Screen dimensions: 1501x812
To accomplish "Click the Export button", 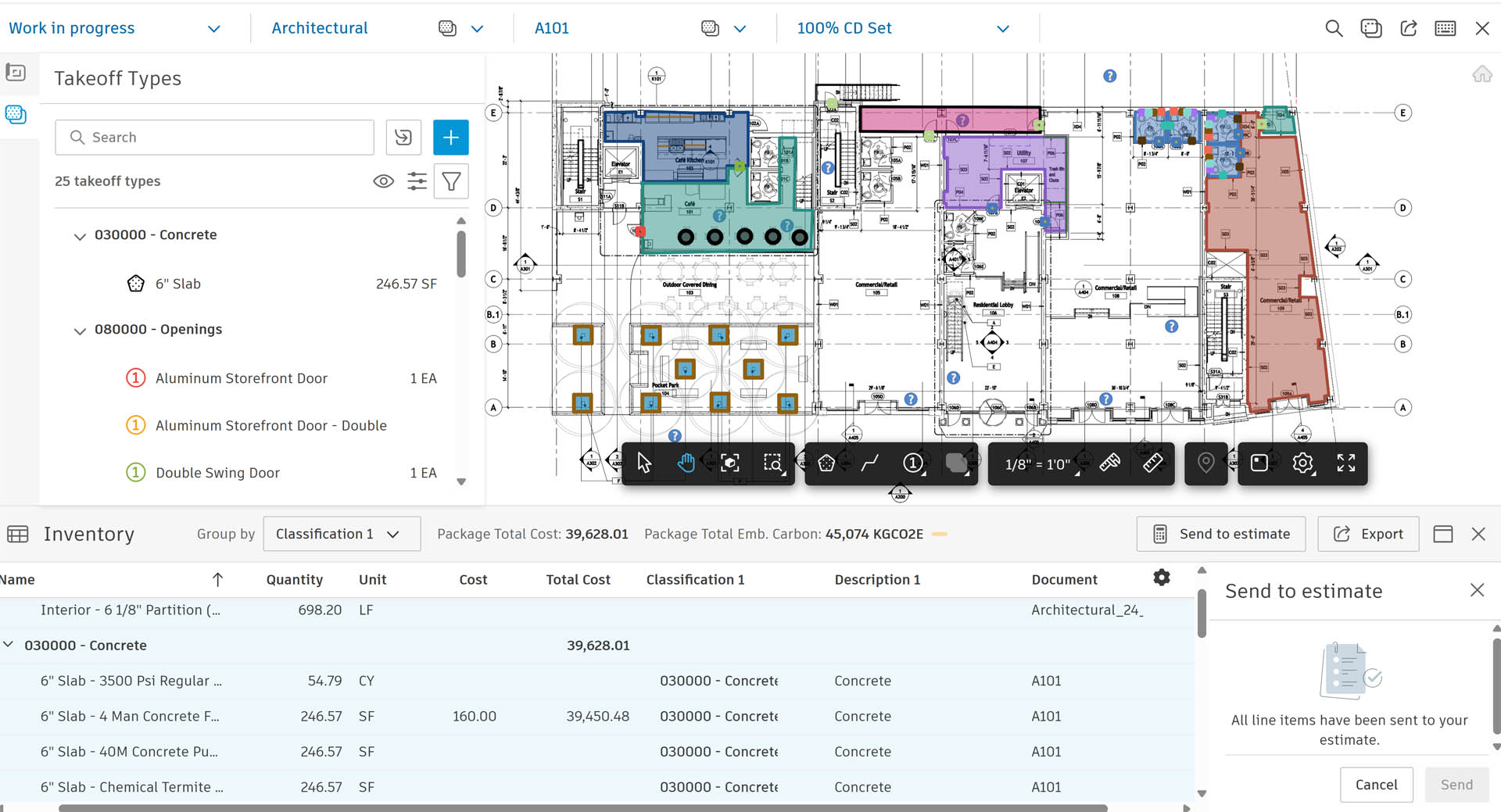I will pyautogui.click(x=1368, y=534).
